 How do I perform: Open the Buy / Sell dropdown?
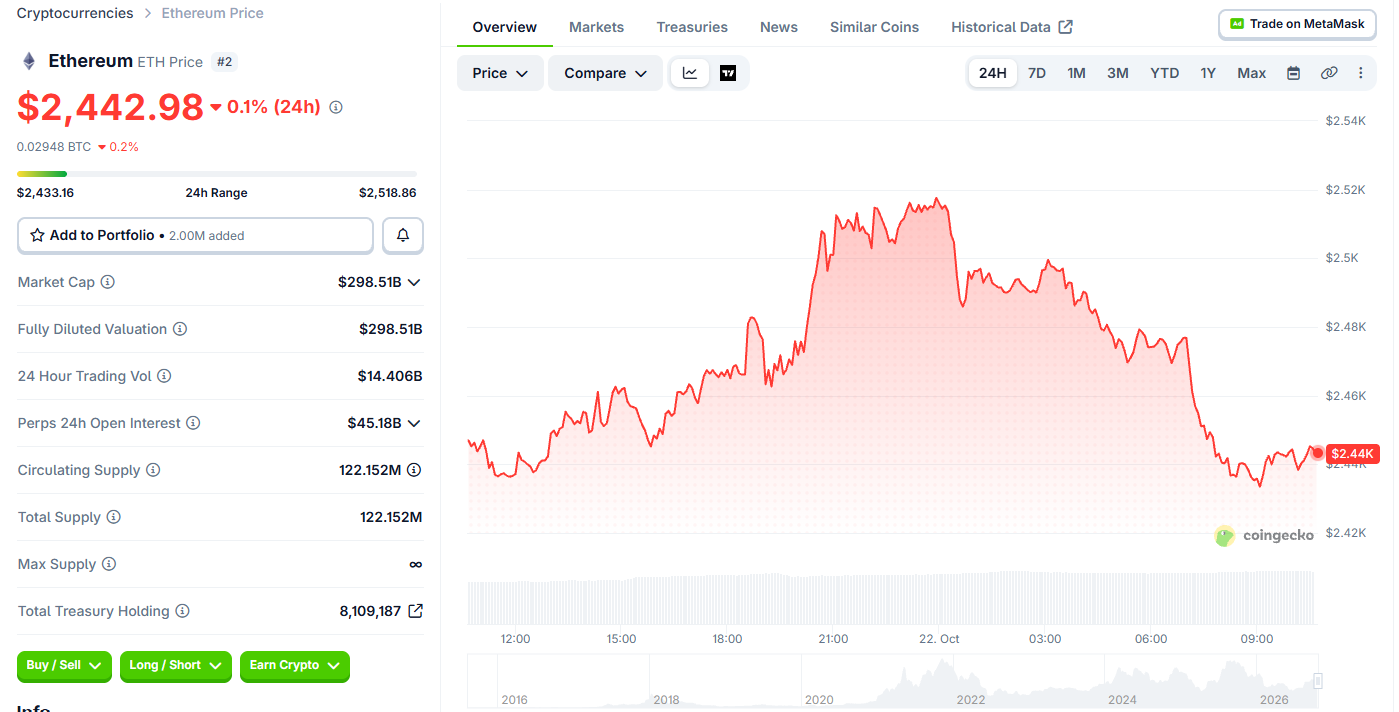(x=64, y=666)
